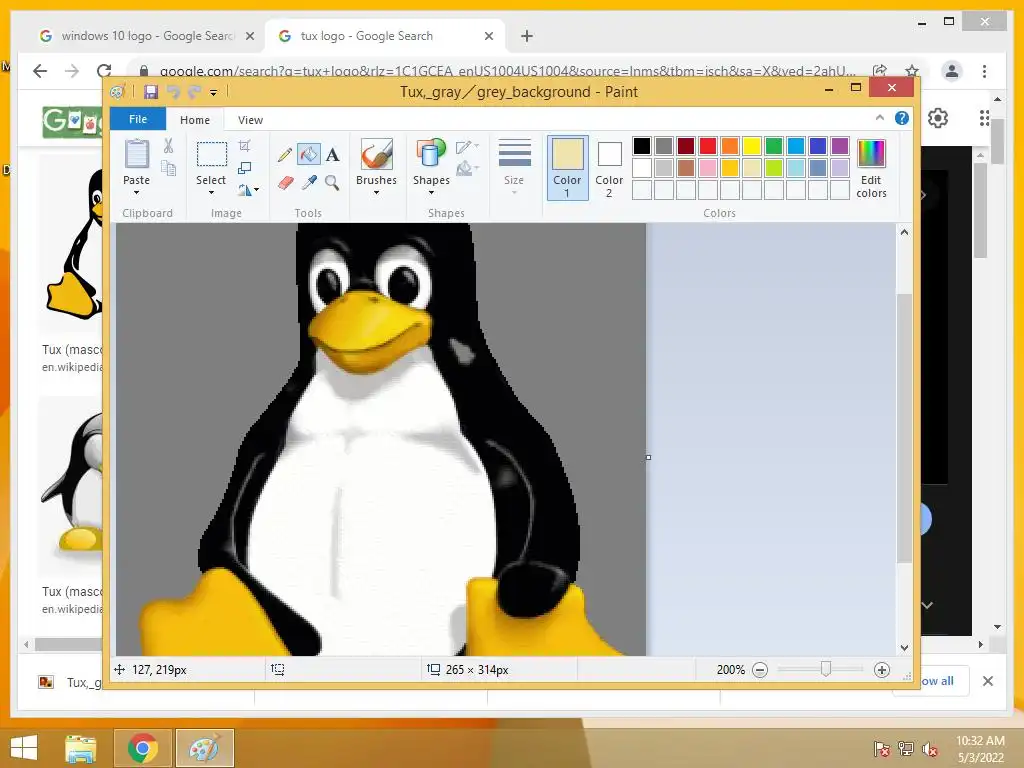Open File Explorer from taskbar
Screen dimensions: 1024x768
80,748
